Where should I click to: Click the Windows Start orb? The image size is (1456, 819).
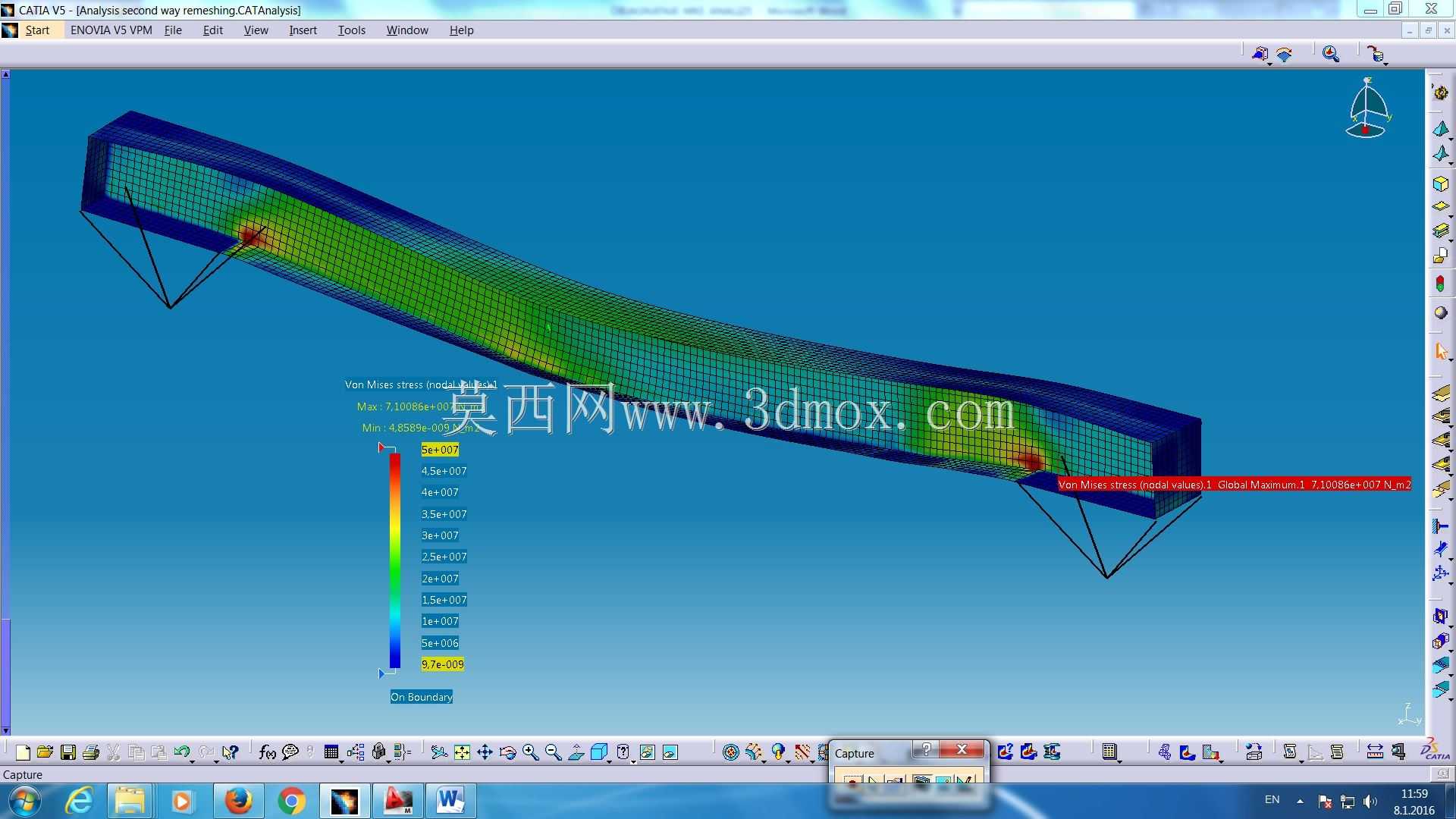pos(24,801)
